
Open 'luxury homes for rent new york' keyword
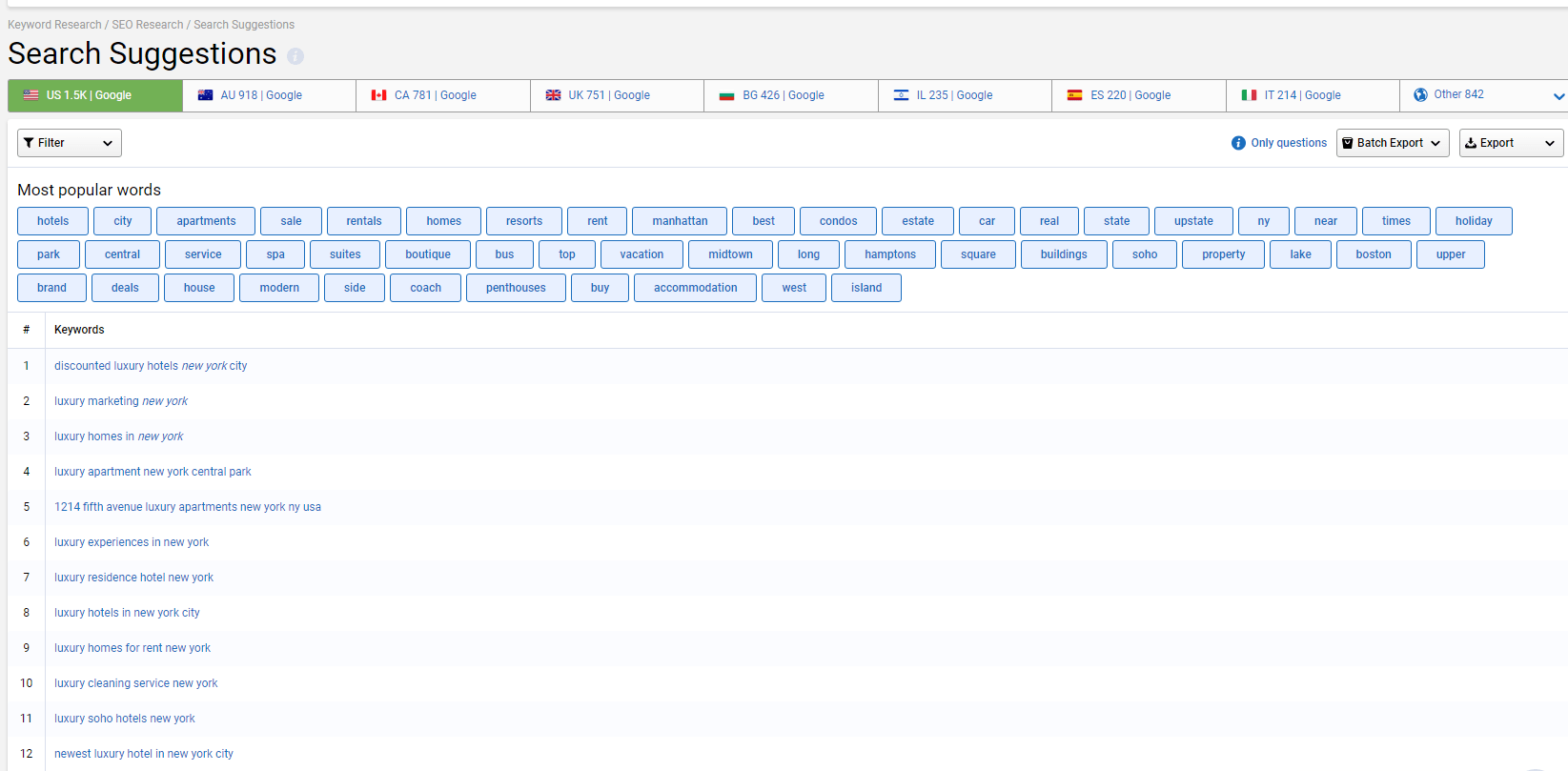click(x=132, y=648)
